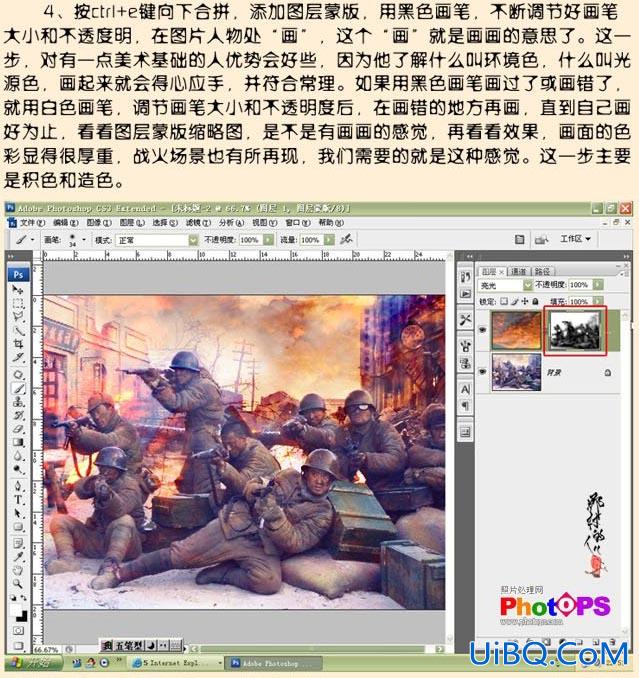Open flow slider arrow in options bar
The height and width of the screenshot is (678, 639).
(329, 240)
